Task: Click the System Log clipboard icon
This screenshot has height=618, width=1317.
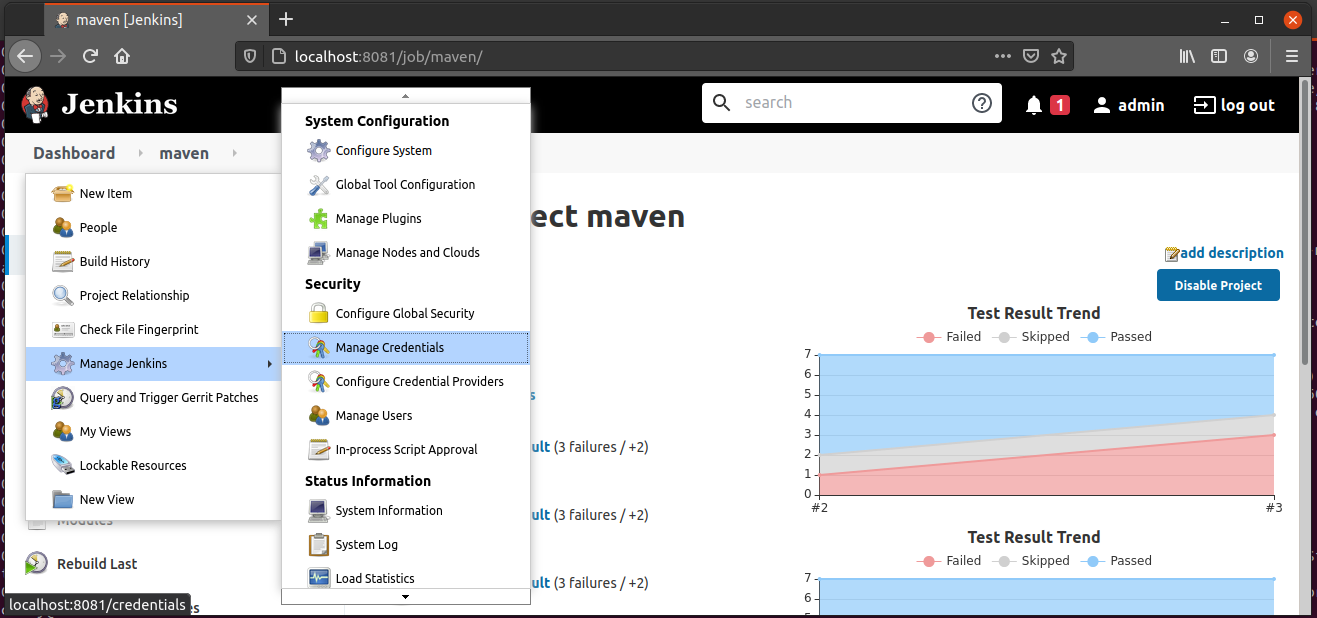Action: (319, 544)
